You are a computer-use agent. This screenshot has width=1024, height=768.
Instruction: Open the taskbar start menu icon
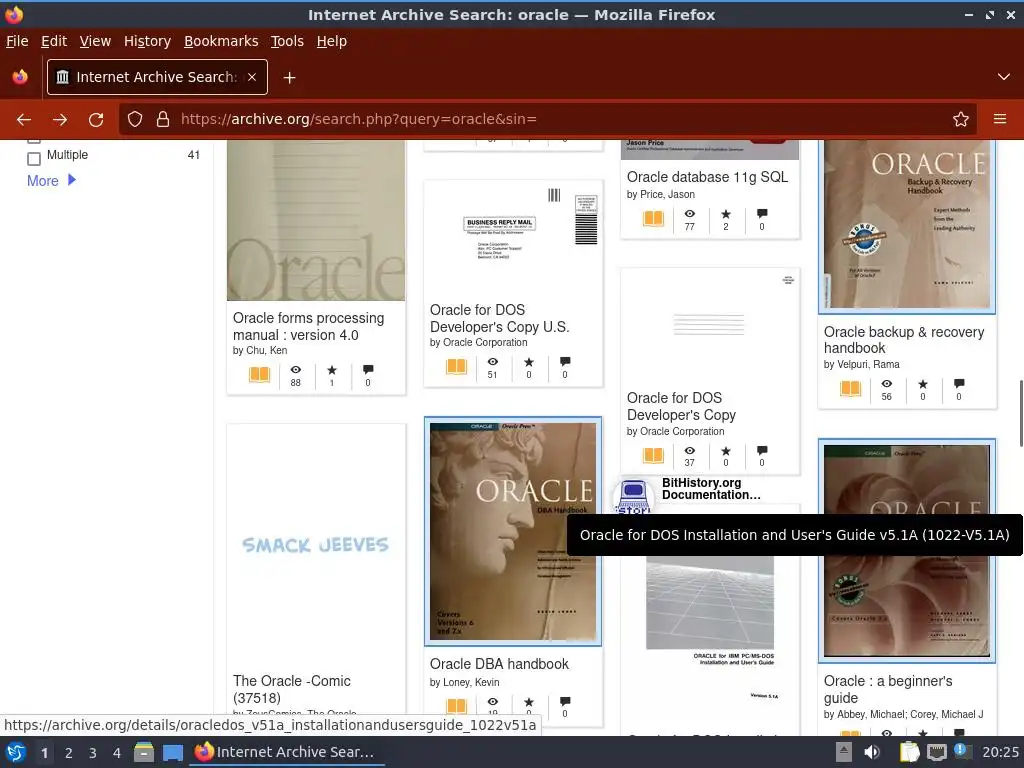click(16, 752)
